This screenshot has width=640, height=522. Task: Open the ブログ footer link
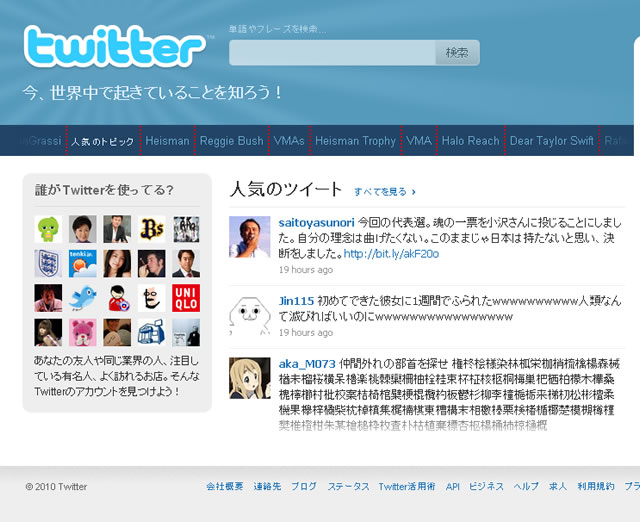(304, 486)
